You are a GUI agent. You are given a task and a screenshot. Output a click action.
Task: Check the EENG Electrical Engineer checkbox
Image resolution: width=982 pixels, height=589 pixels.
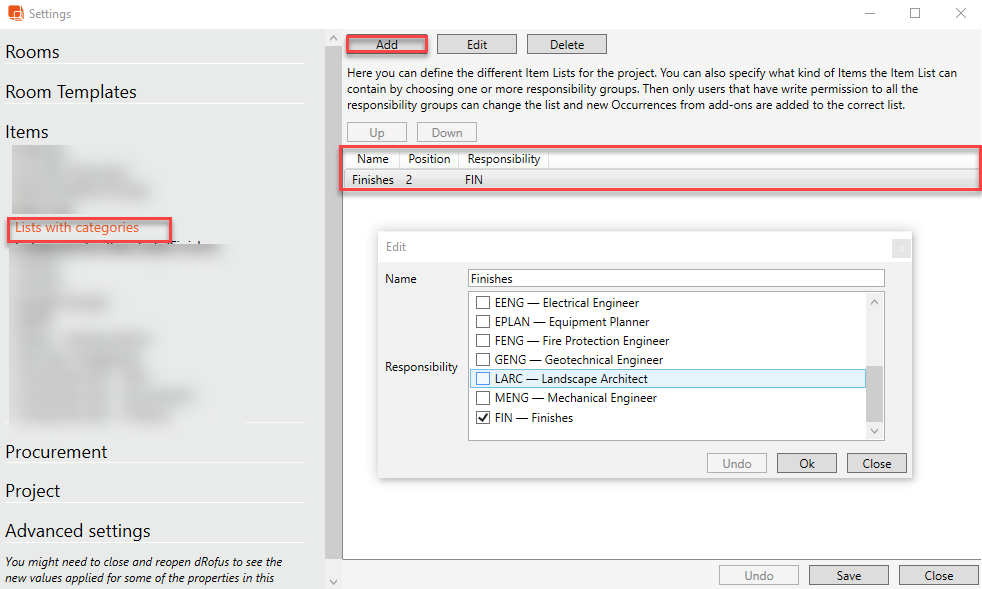point(483,303)
